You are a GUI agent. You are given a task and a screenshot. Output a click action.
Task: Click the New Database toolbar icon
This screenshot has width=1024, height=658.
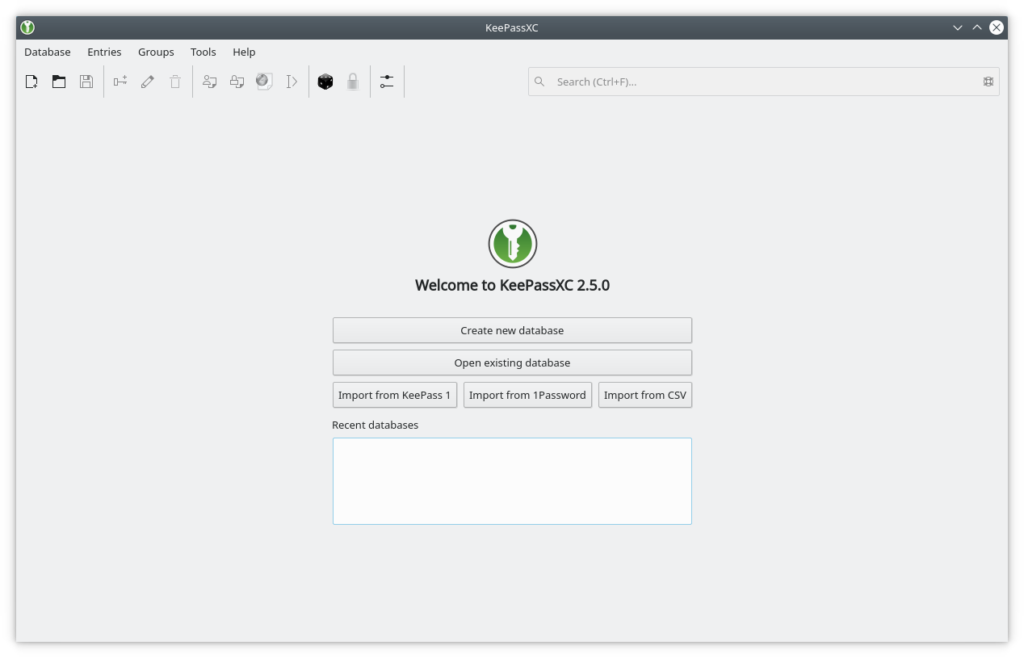pos(31,82)
